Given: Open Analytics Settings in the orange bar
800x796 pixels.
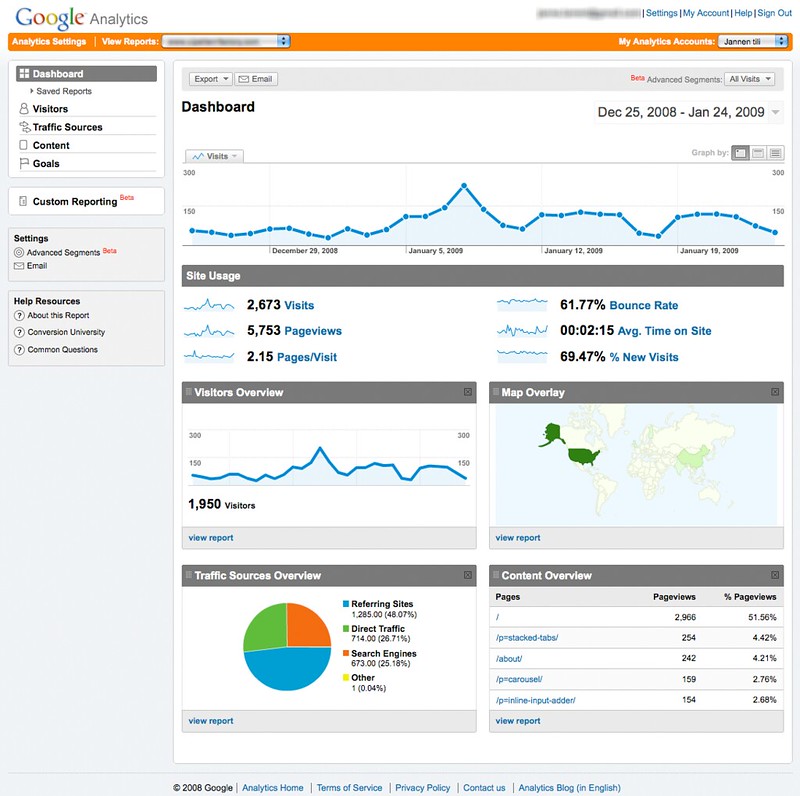Looking at the screenshot, I should [x=48, y=41].
